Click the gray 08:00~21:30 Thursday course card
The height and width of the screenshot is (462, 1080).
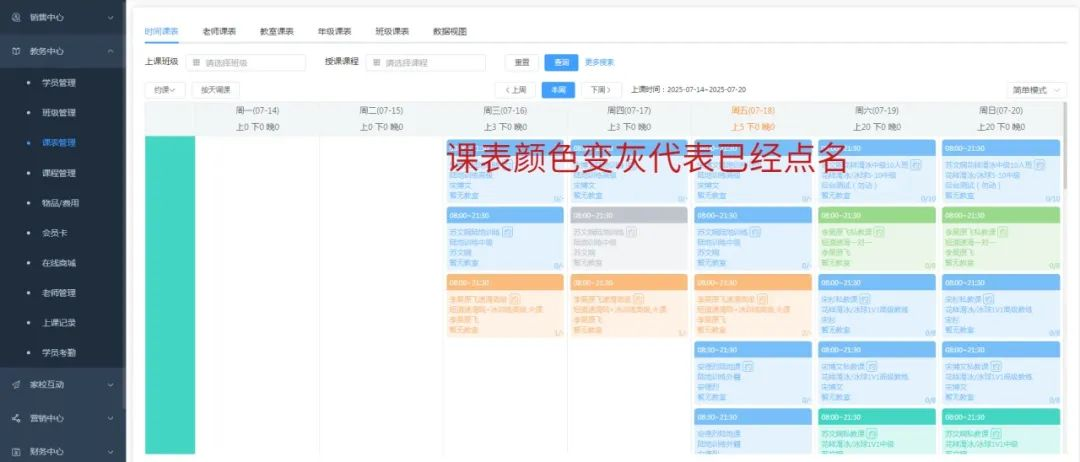coord(629,238)
